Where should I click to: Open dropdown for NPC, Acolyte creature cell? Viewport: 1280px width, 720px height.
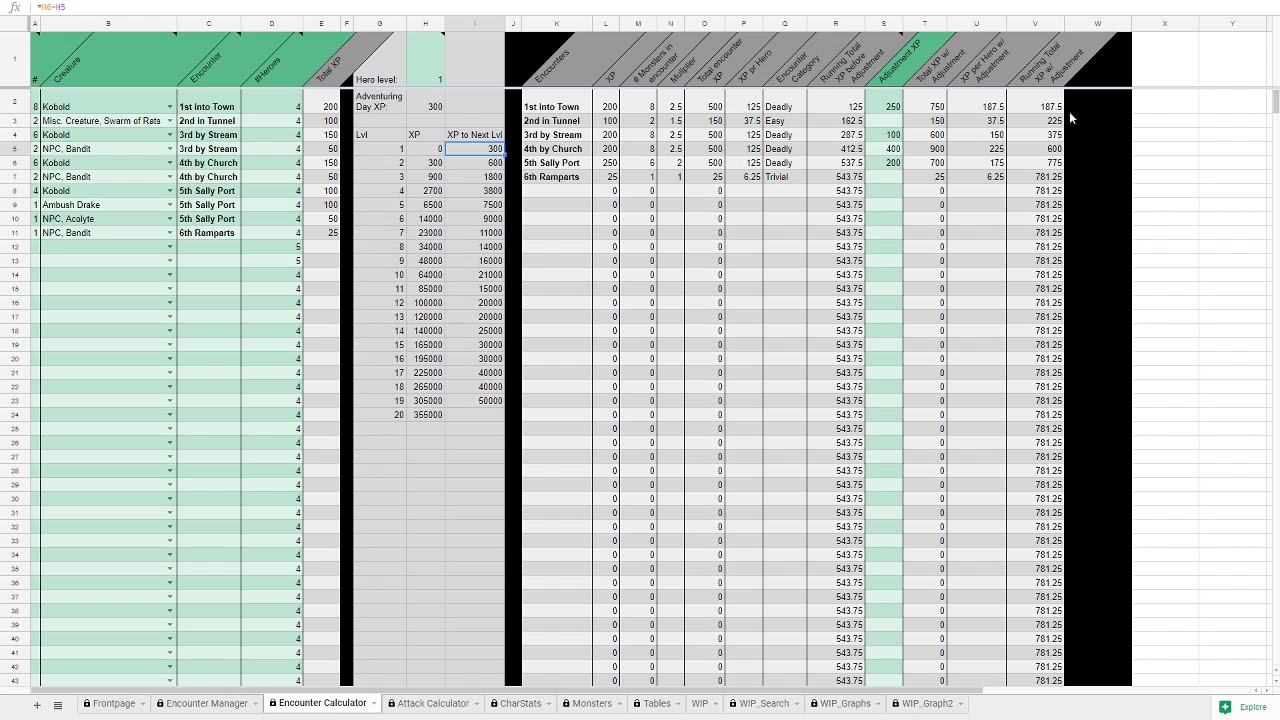click(169, 219)
